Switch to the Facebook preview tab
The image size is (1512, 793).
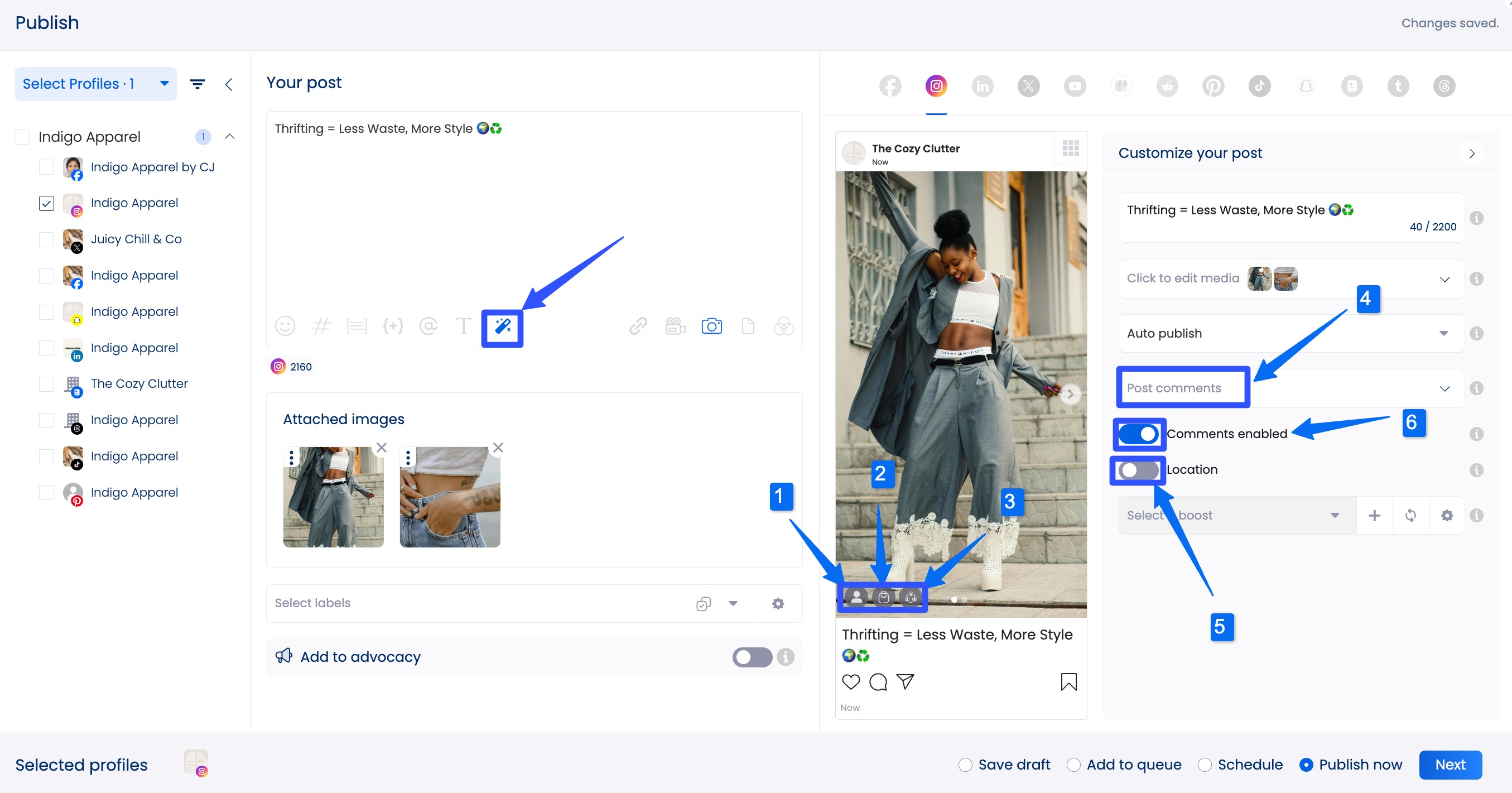tap(890, 86)
